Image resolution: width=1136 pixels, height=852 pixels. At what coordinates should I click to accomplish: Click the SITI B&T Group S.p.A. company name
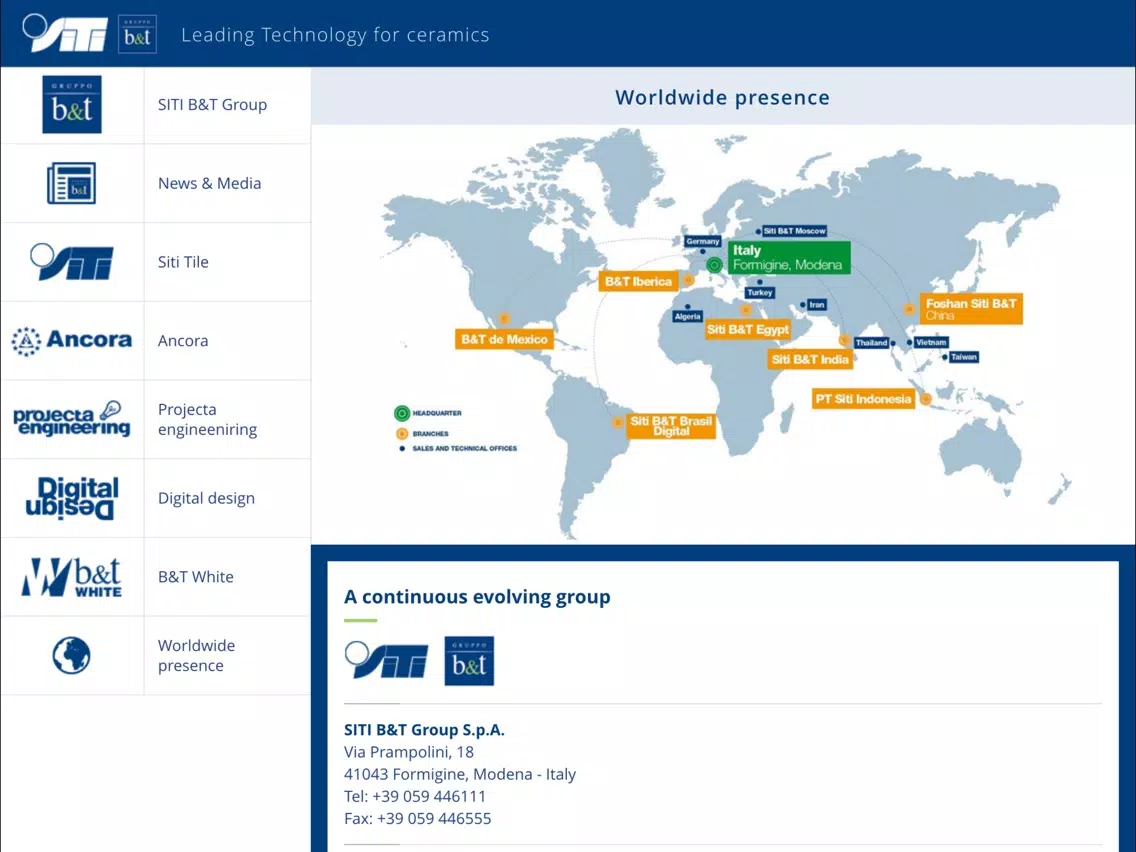pyautogui.click(x=425, y=730)
